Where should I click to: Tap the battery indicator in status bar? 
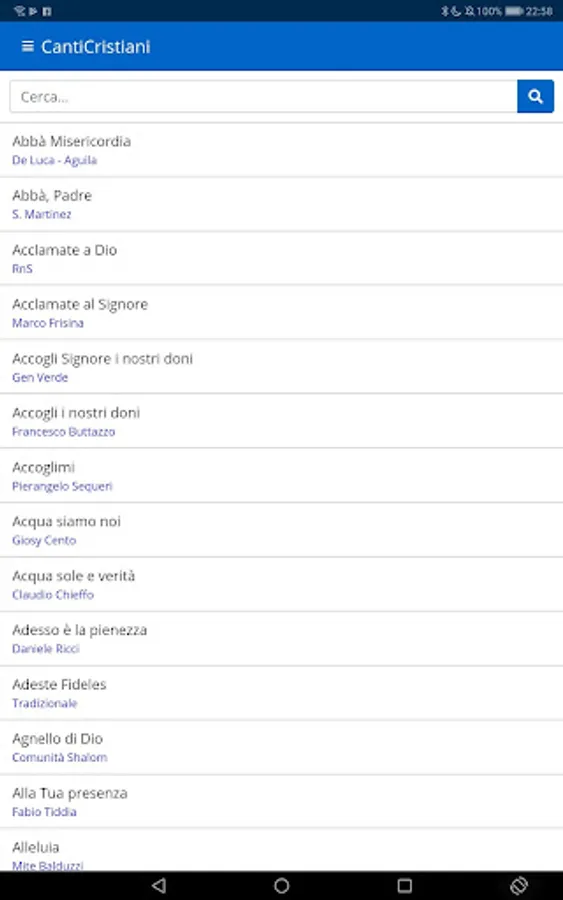[x=514, y=11]
